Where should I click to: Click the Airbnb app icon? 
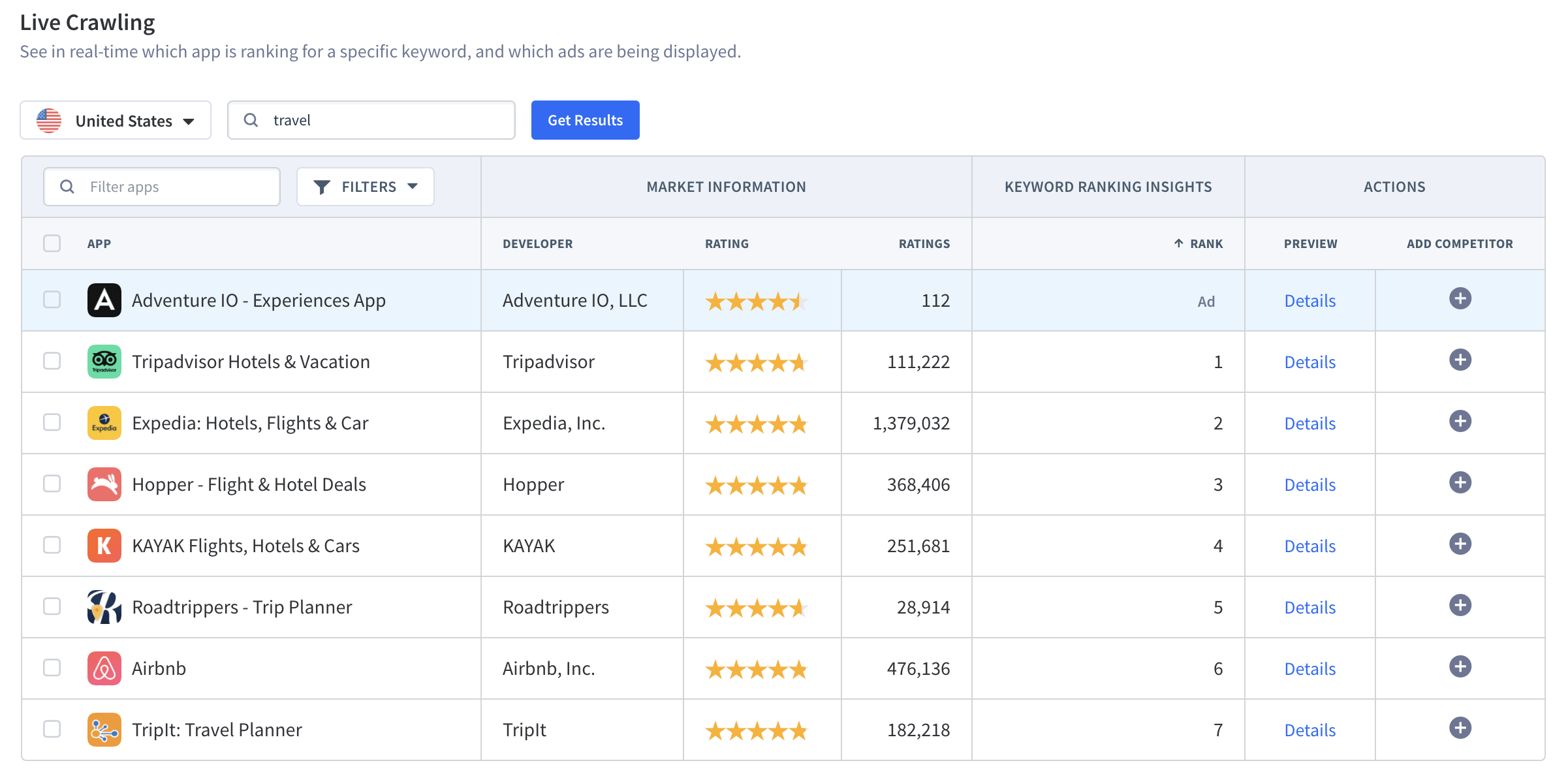[104, 668]
